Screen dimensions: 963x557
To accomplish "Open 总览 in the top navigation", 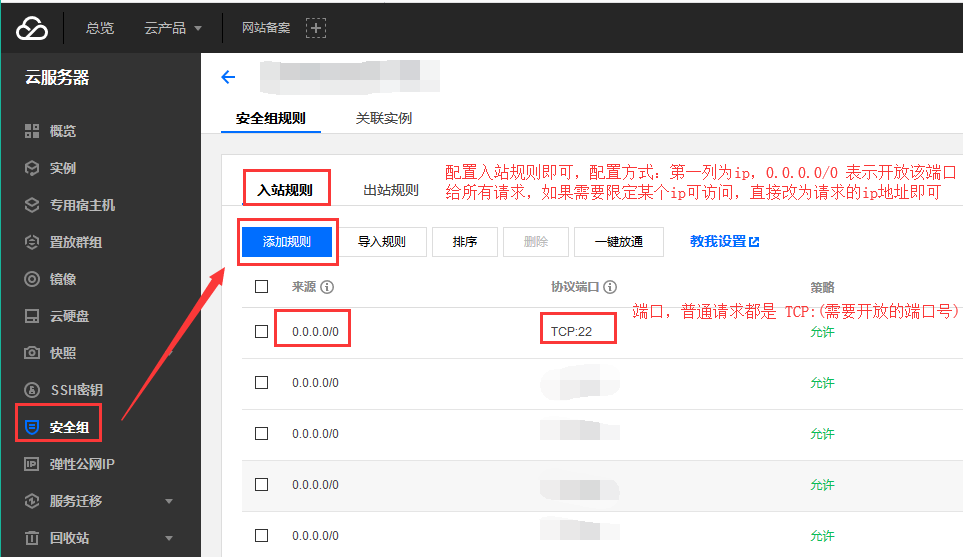I will 100,28.
